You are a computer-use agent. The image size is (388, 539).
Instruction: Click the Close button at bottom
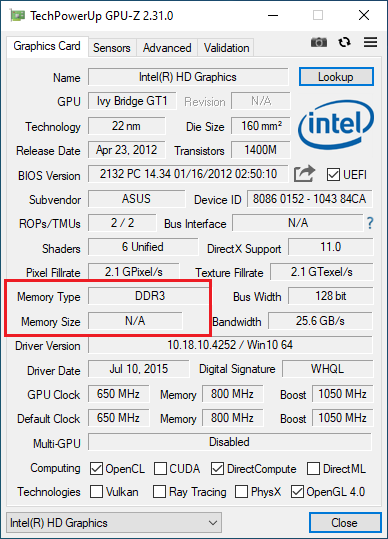pos(345,523)
